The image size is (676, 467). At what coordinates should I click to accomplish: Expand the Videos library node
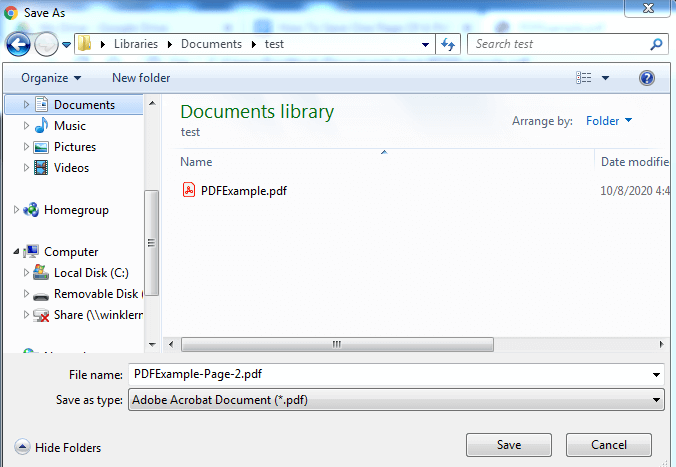26,168
